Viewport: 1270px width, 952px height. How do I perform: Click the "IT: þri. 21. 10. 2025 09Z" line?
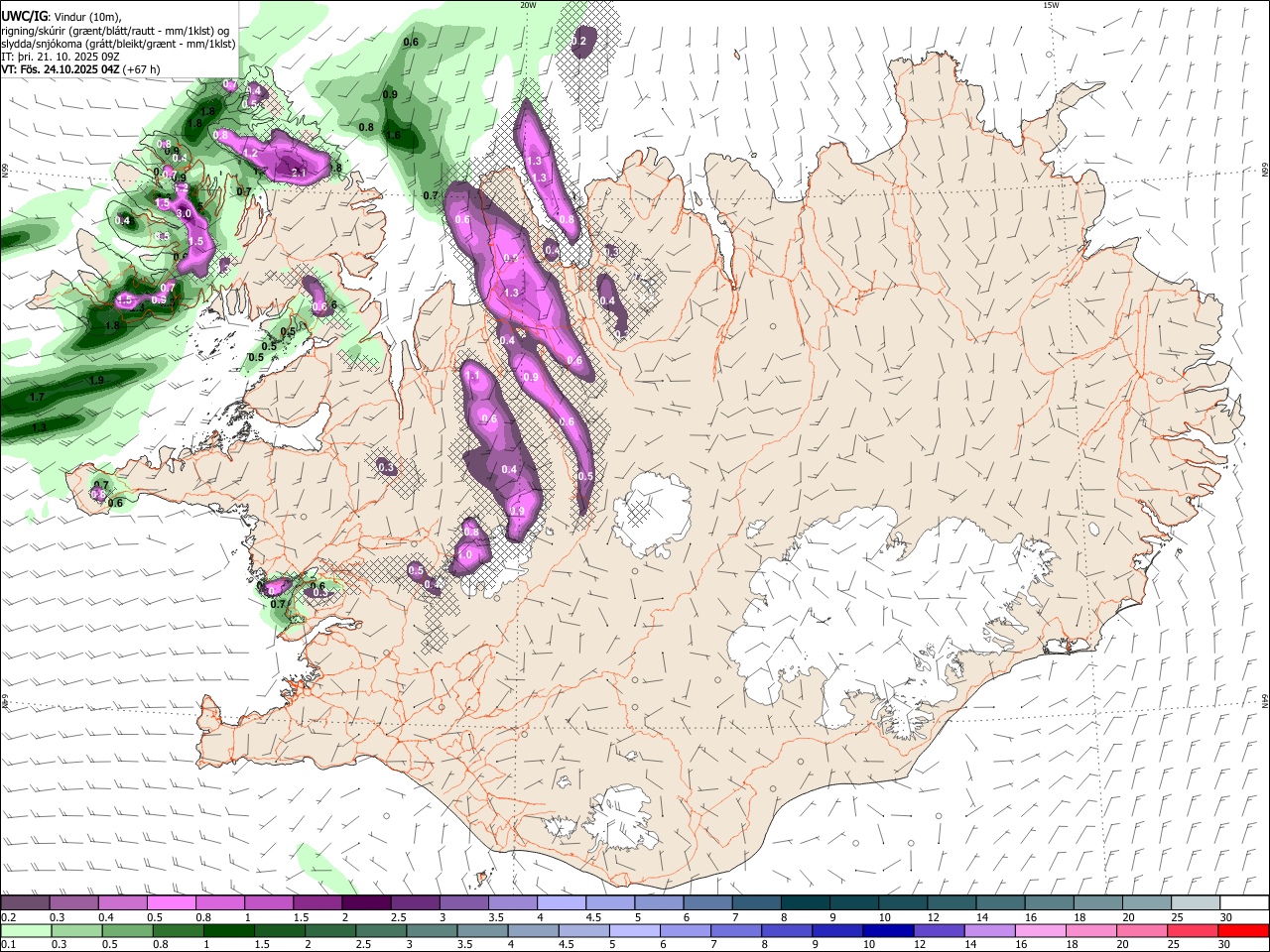[x=61, y=57]
